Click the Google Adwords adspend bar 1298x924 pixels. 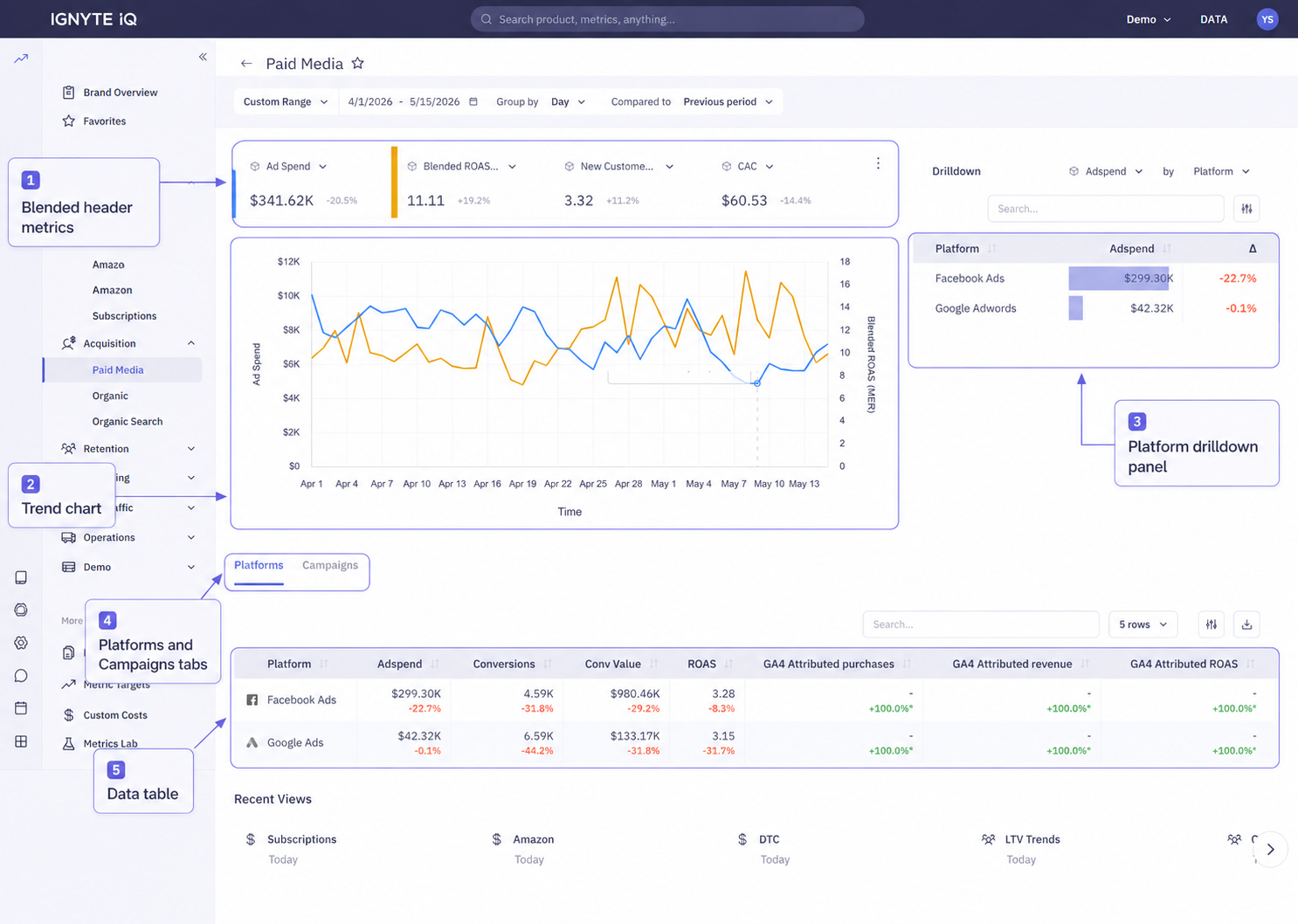point(1076,308)
